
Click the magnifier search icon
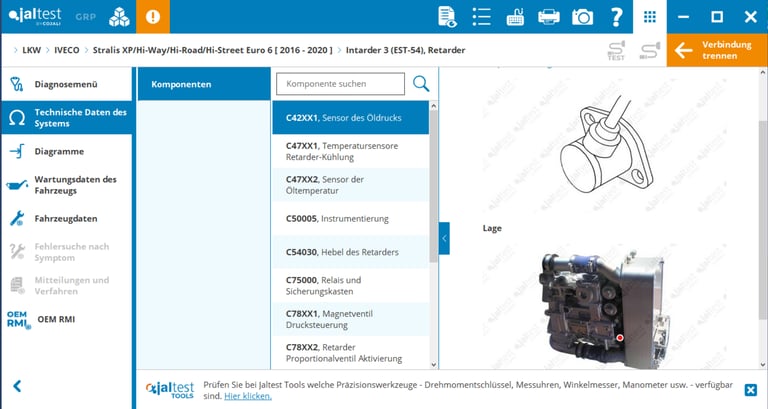[421, 84]
